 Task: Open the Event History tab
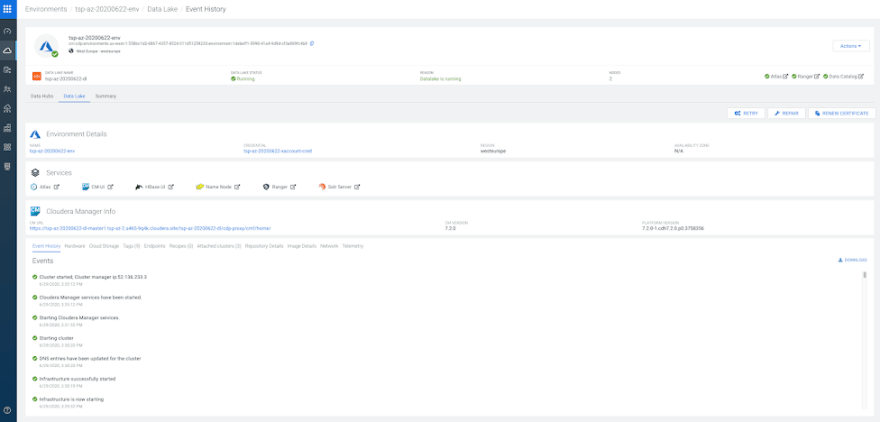pyautogui.click(x=47, y=246)
